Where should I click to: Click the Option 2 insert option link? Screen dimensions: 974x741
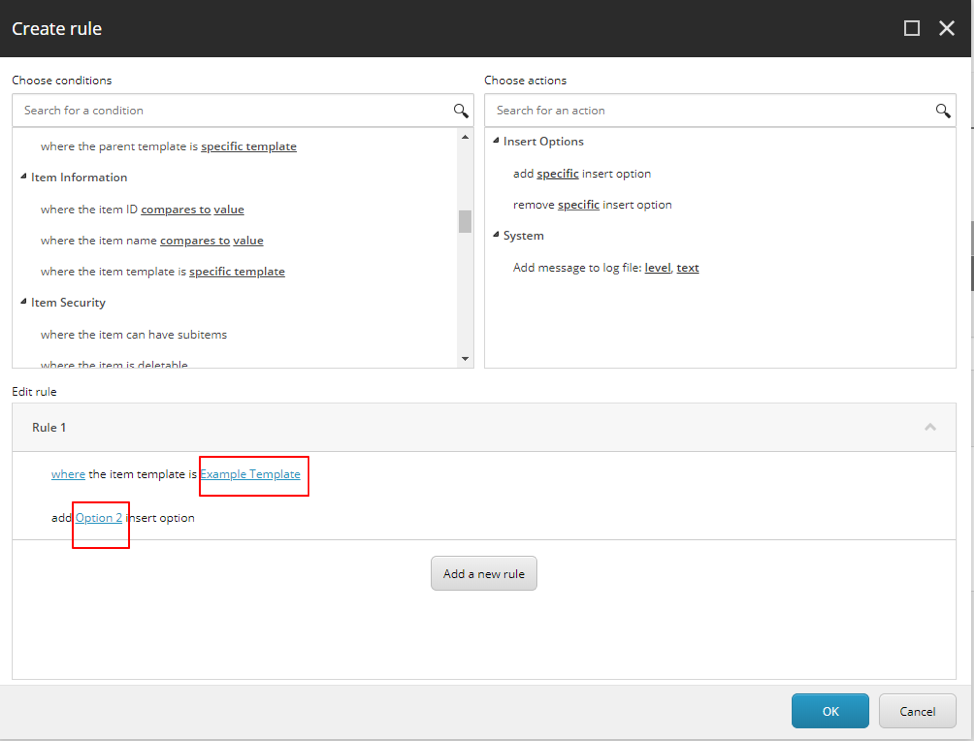[x=99, y=518]
